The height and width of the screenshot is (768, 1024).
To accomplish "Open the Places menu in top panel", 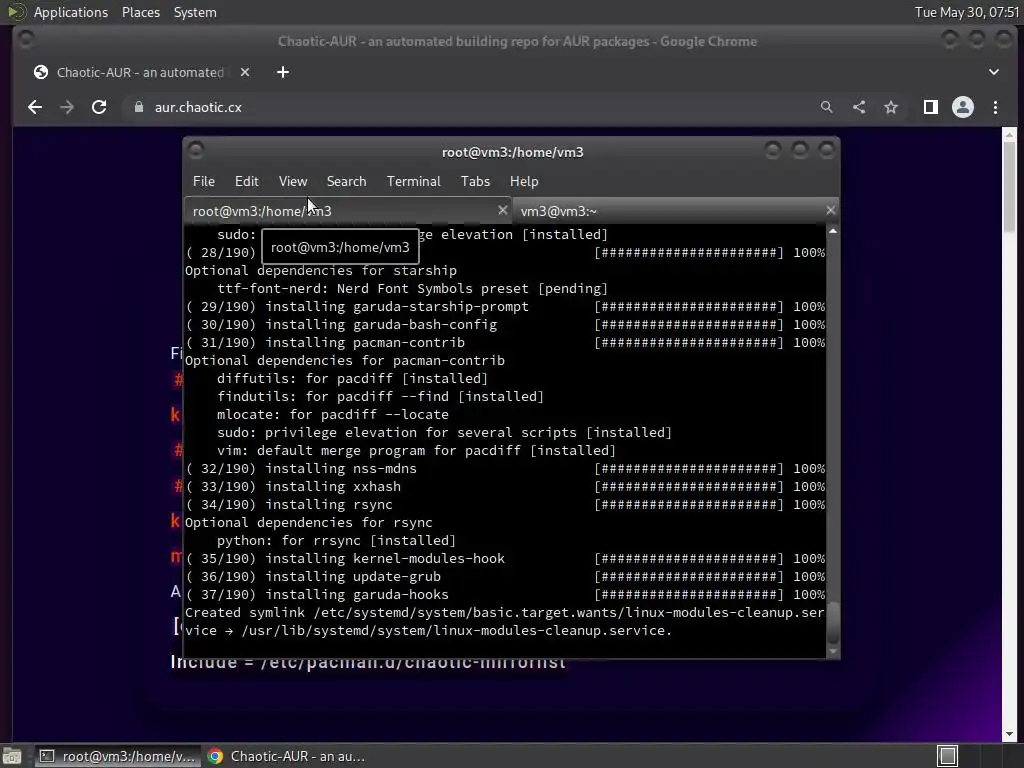I will tap(140, 12).
